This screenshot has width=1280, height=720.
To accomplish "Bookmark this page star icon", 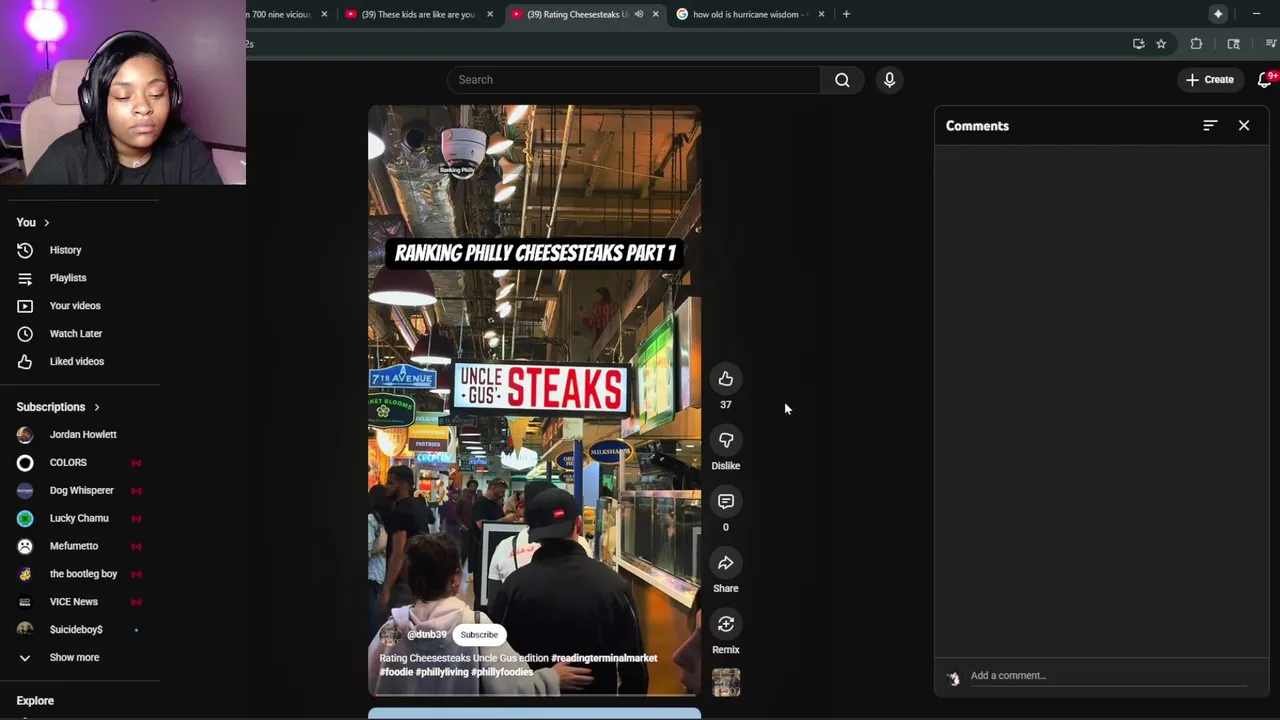I will [x=1161, y=44].
